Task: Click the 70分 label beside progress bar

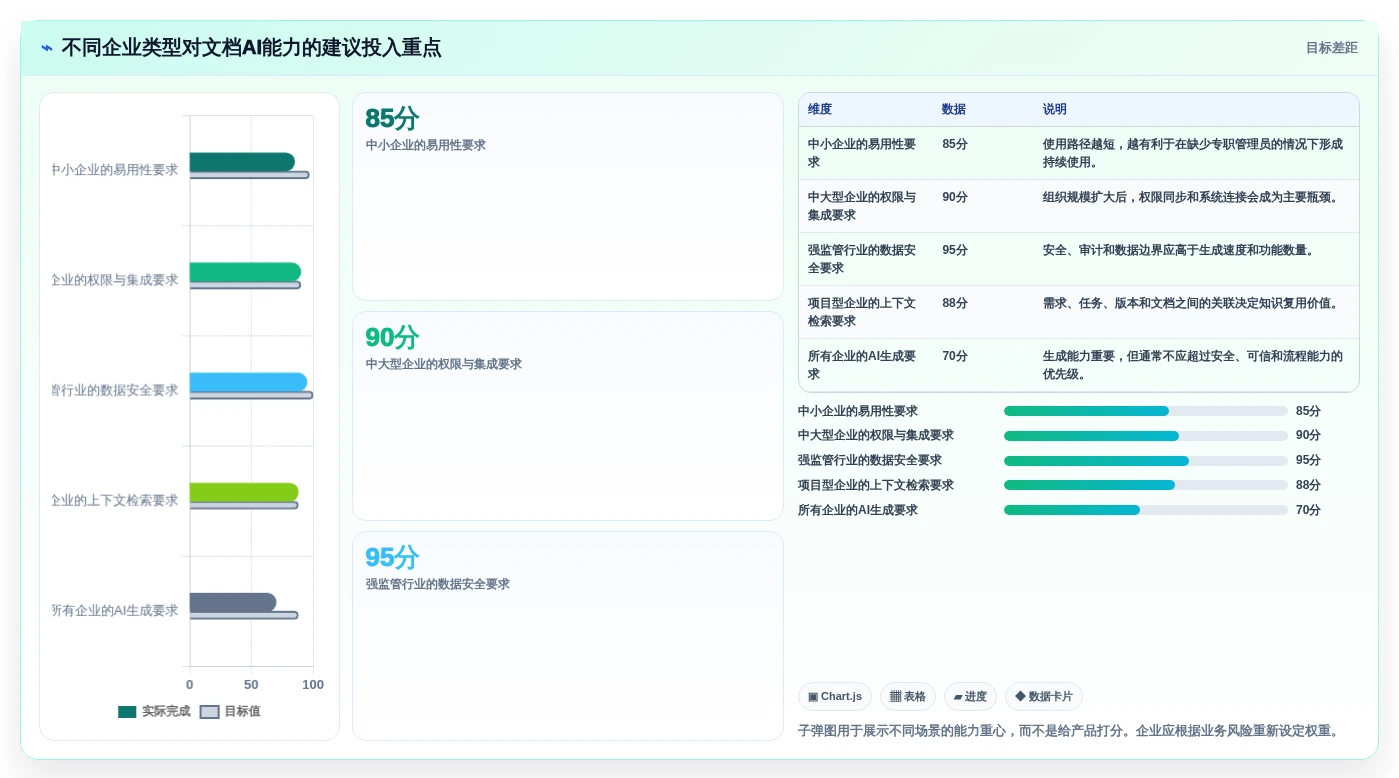Action: tap(1308, 510)
